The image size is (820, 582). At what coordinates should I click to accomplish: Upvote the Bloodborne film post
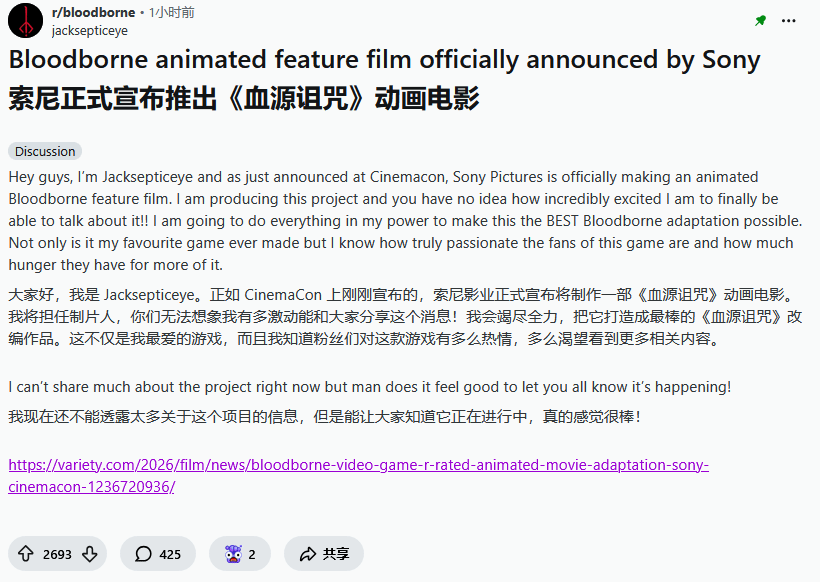[x=26, y=554]
